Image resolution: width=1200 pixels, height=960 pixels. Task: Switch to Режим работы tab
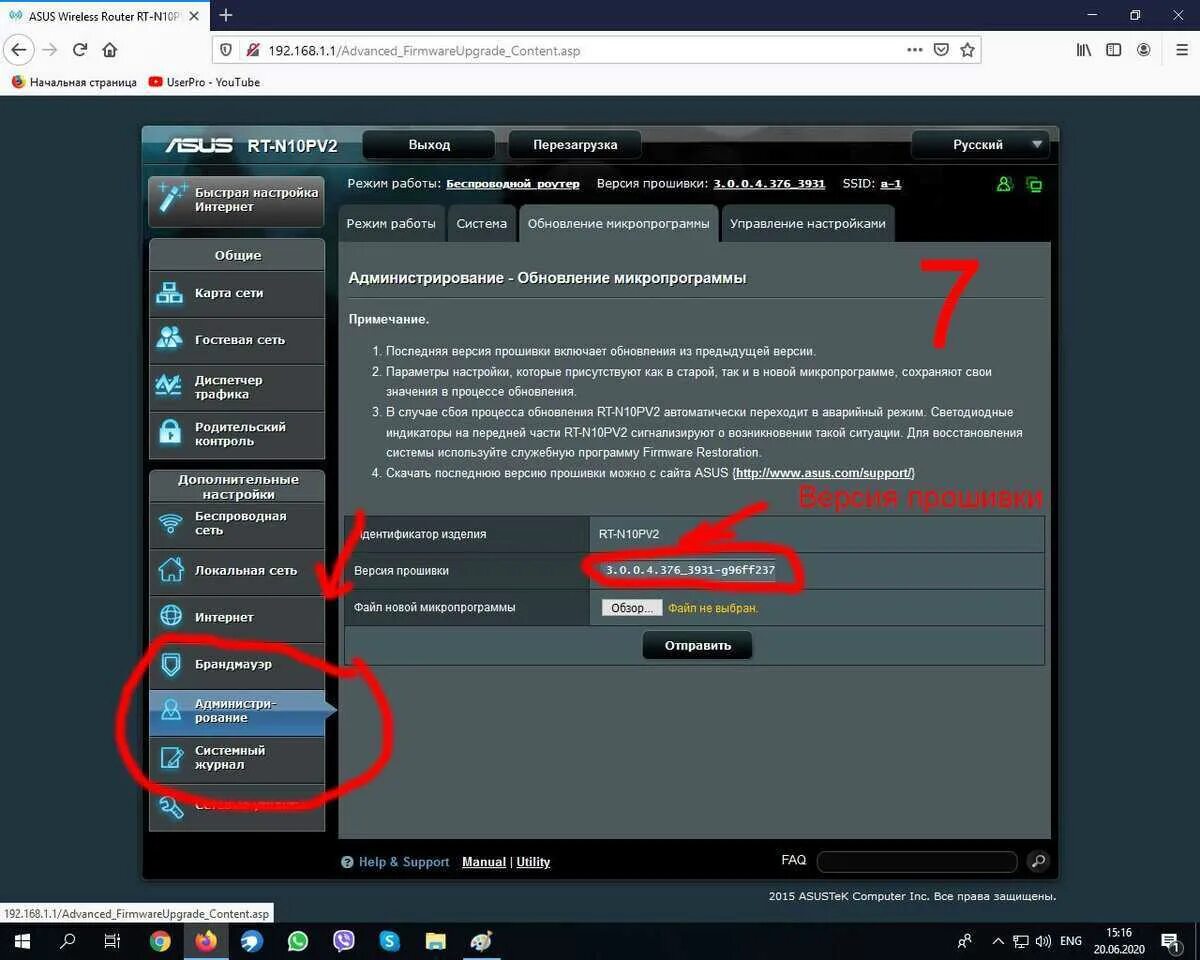click(391, 224)
